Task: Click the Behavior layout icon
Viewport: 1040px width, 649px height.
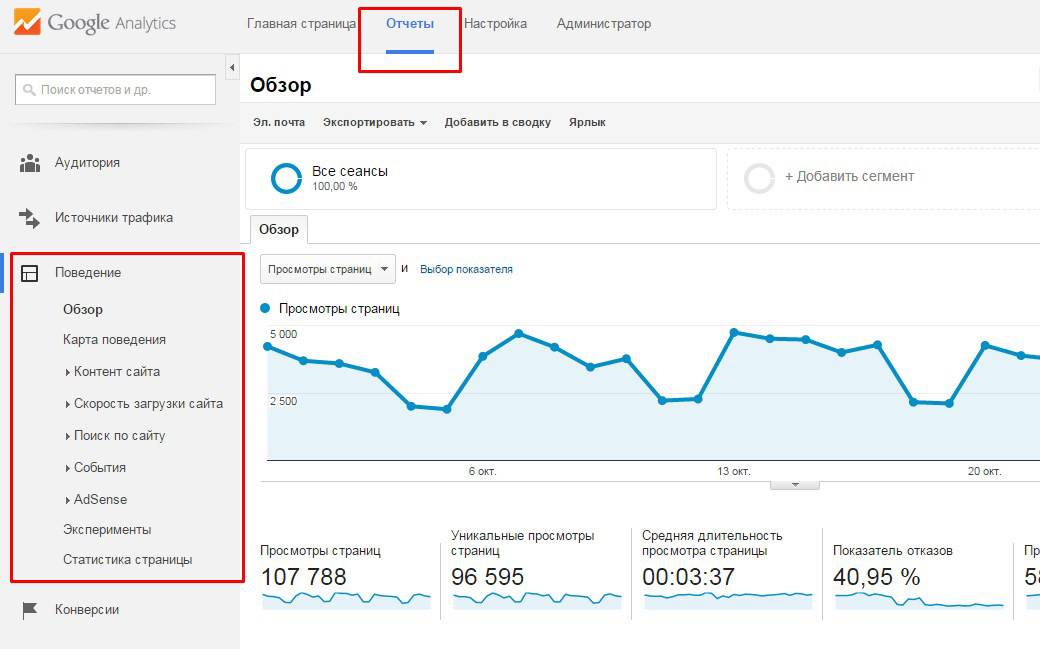Action: (30, 273)
